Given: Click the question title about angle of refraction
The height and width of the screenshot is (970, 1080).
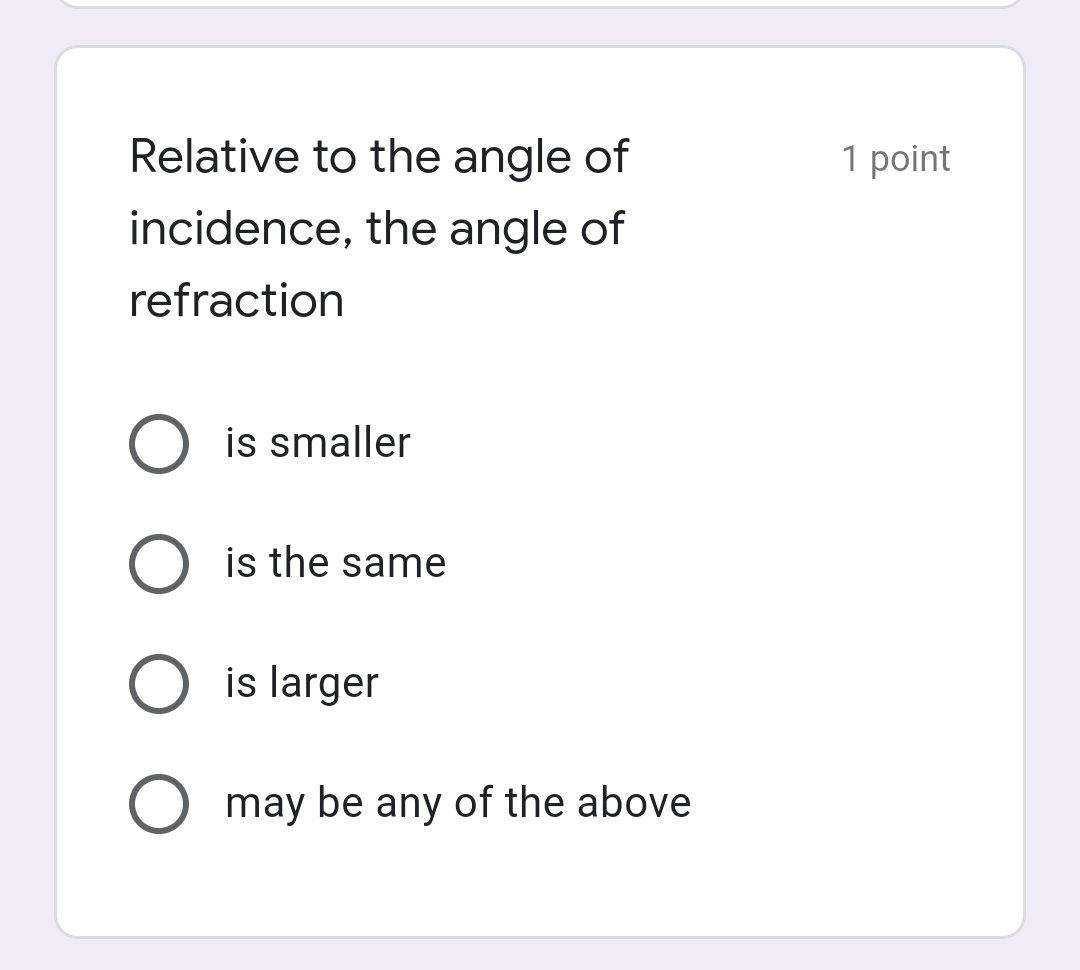Looking at the screenshot, I should pyautogui.click(x=378, y=227).
